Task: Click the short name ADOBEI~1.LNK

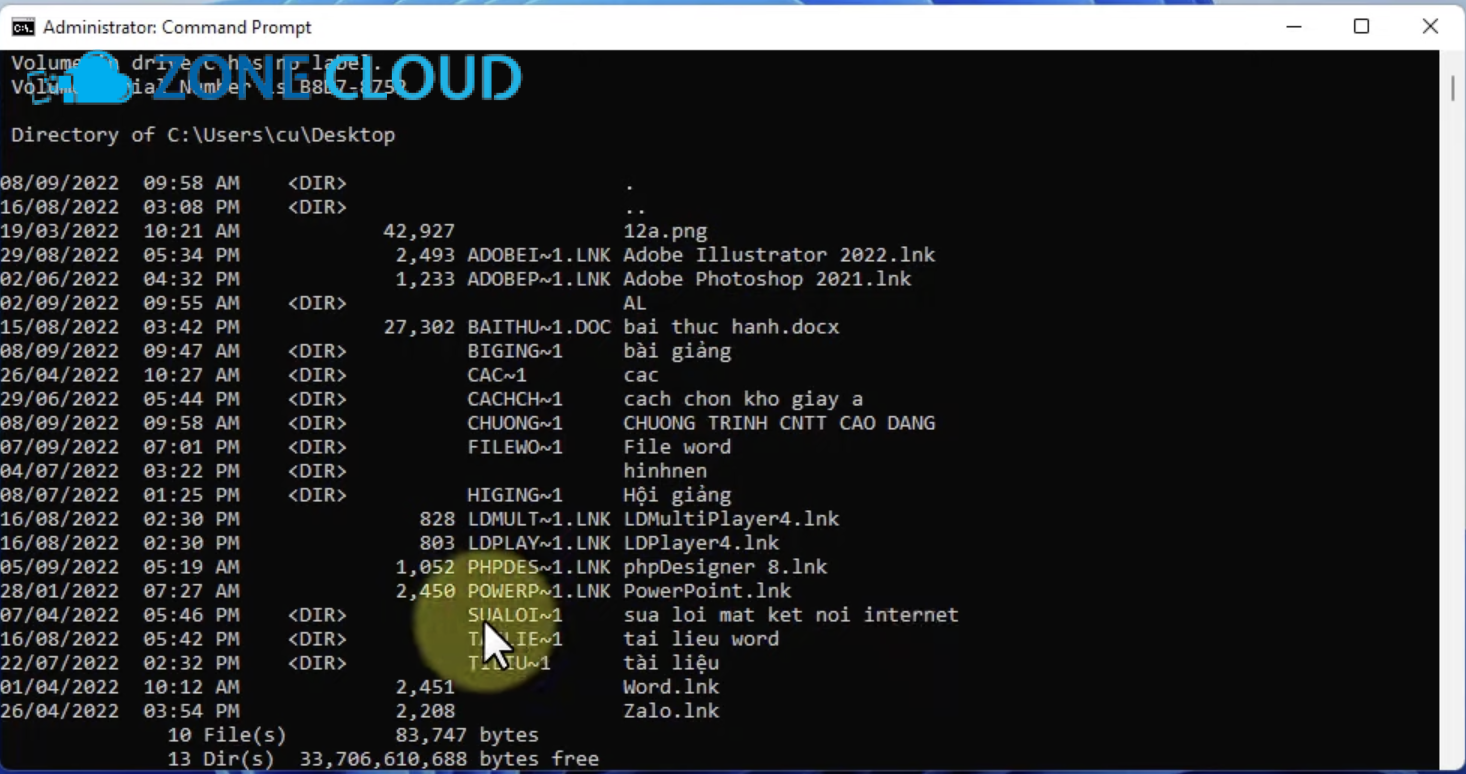Action: [539, 255]
